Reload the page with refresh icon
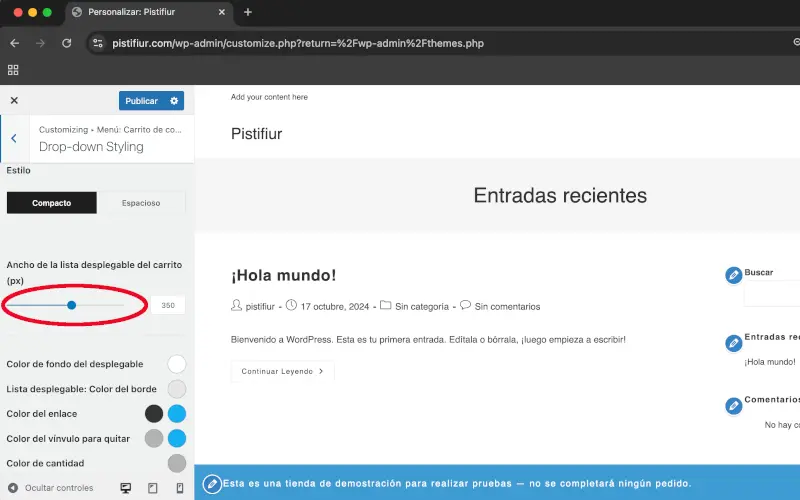Image resolution: width=800 pixels, height=500 pixels. [66, 43]
